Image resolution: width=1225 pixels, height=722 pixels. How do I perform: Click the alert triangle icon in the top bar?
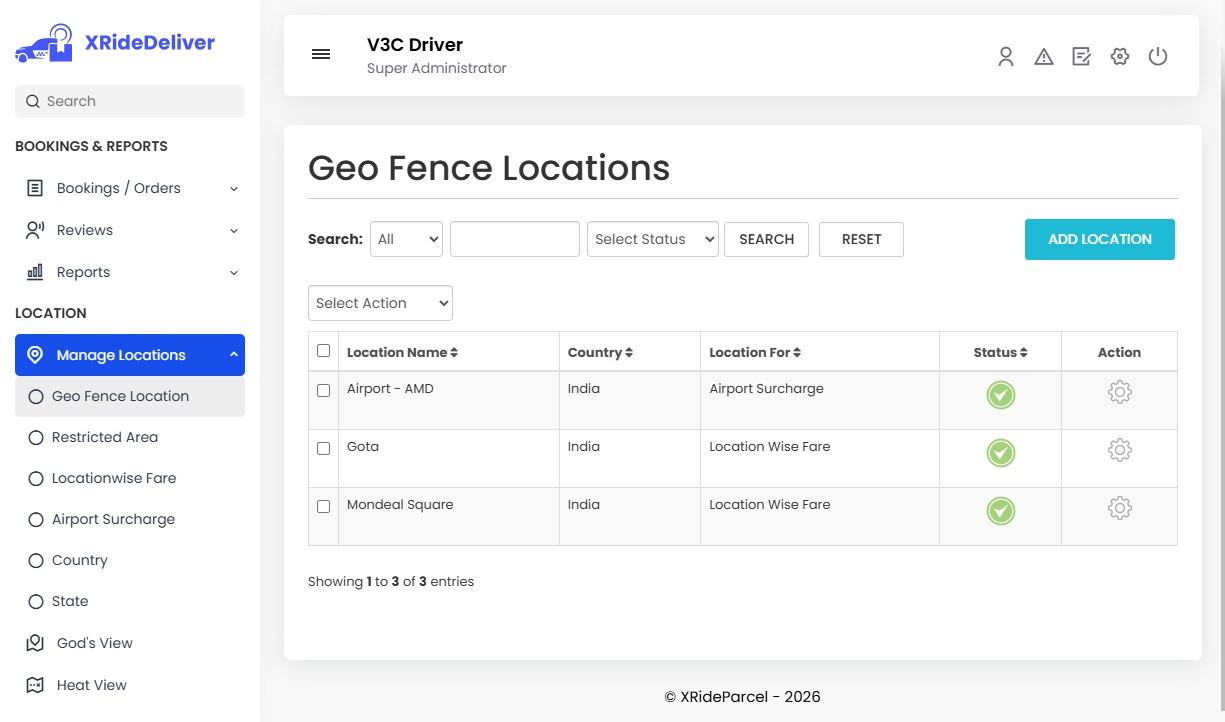[1043, 57]
